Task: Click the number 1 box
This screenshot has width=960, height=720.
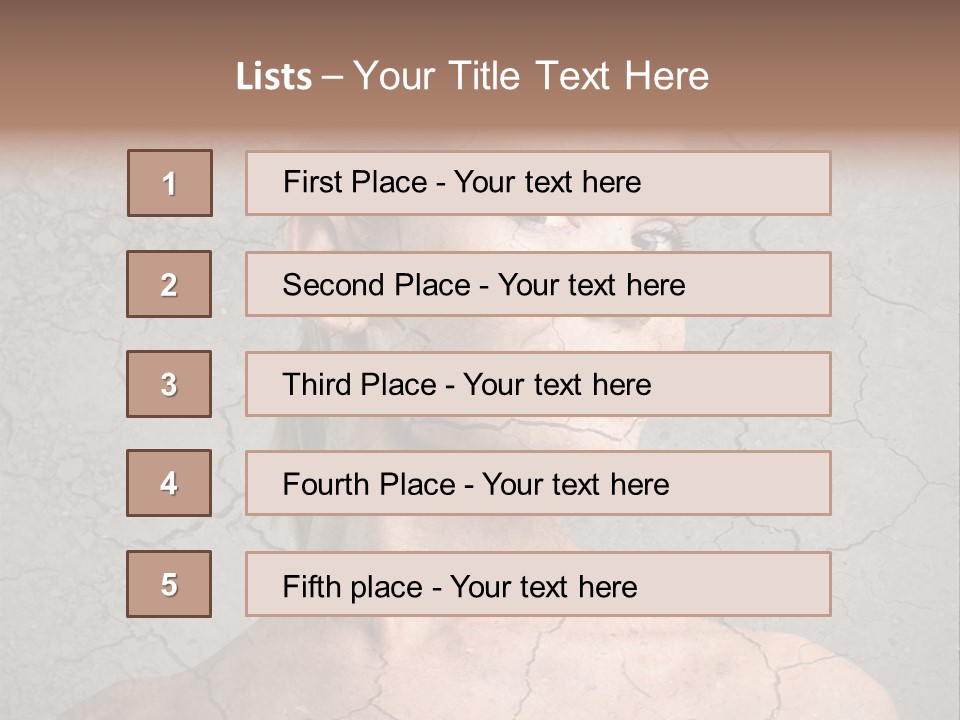Action: coord(170,183)
